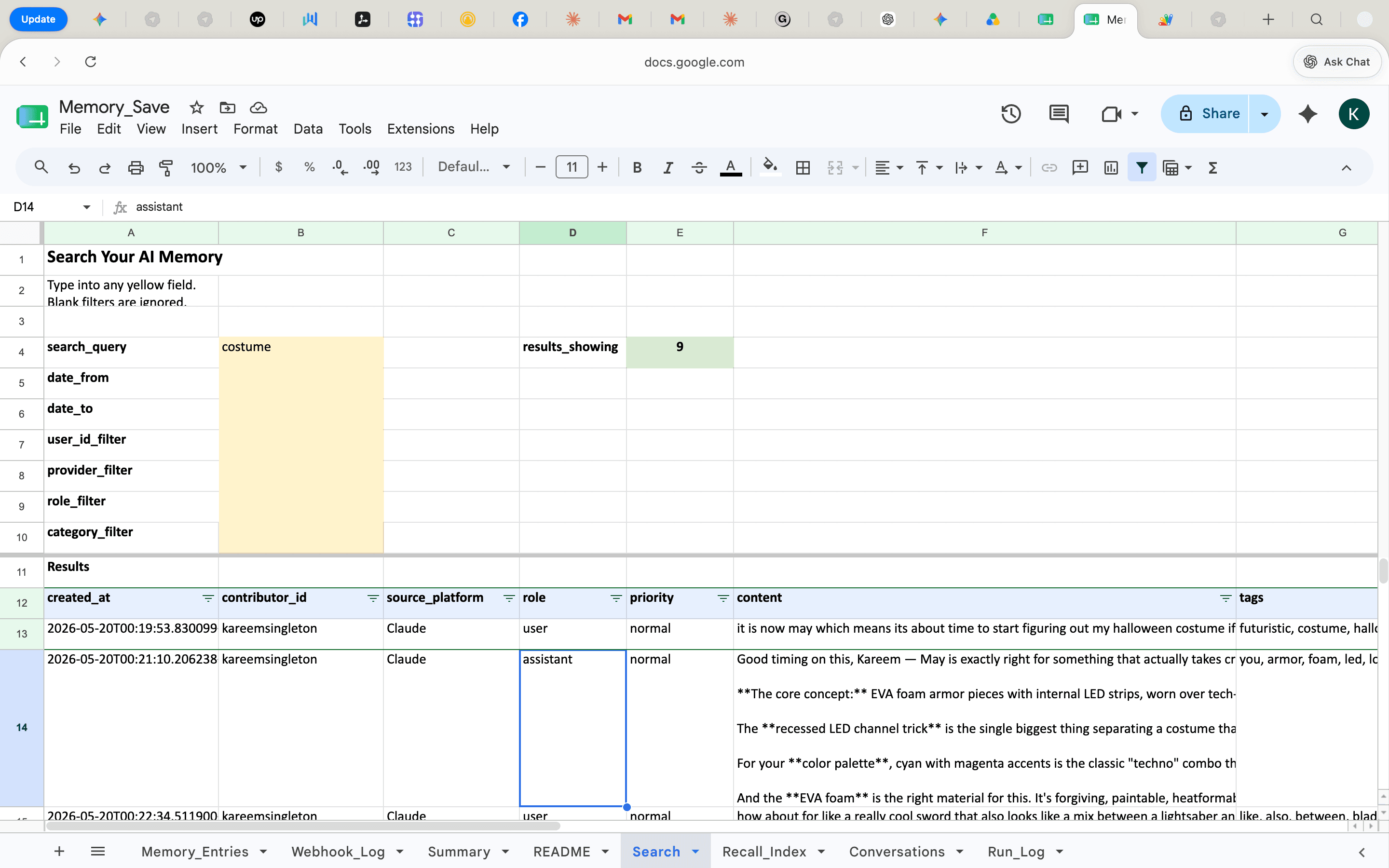The image size is (1389, 868).
Task: Select the Paint format roller icon
Action: (166, 168)
